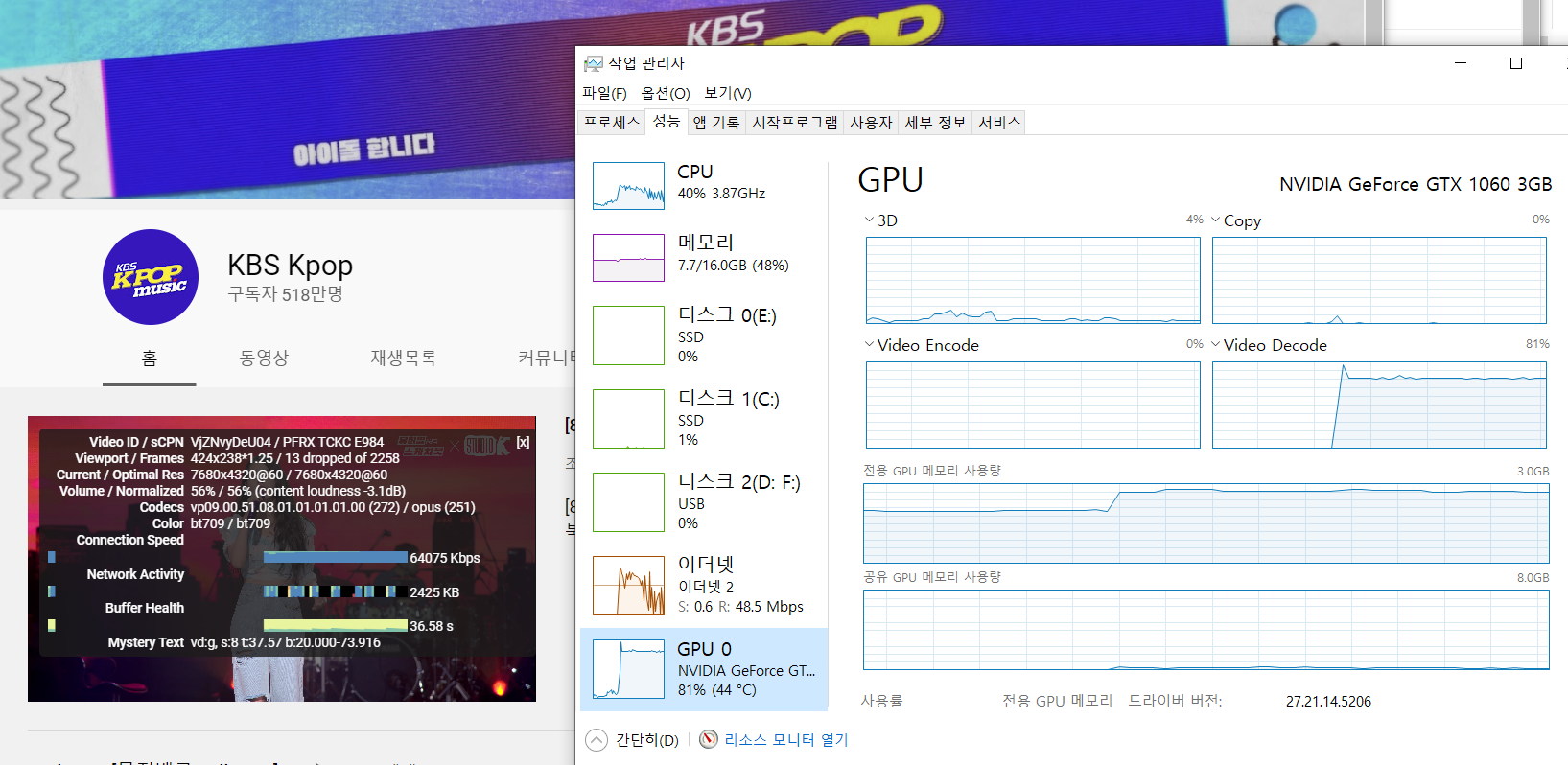
Task: Click the 36.58 s buffer health value
Action: [432, 626]
